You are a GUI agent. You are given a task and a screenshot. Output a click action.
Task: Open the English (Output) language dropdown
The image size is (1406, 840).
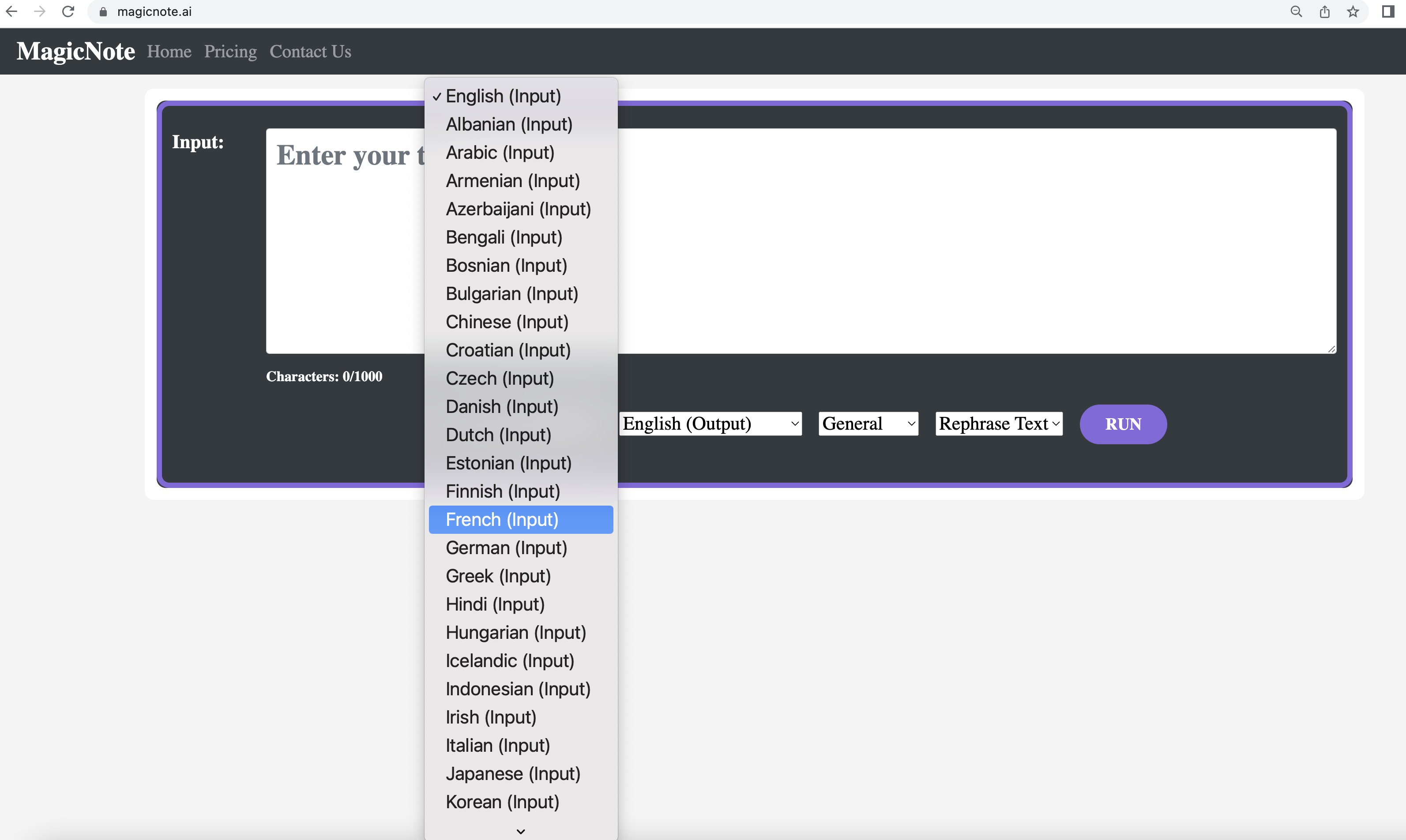(x=711, y=424)
